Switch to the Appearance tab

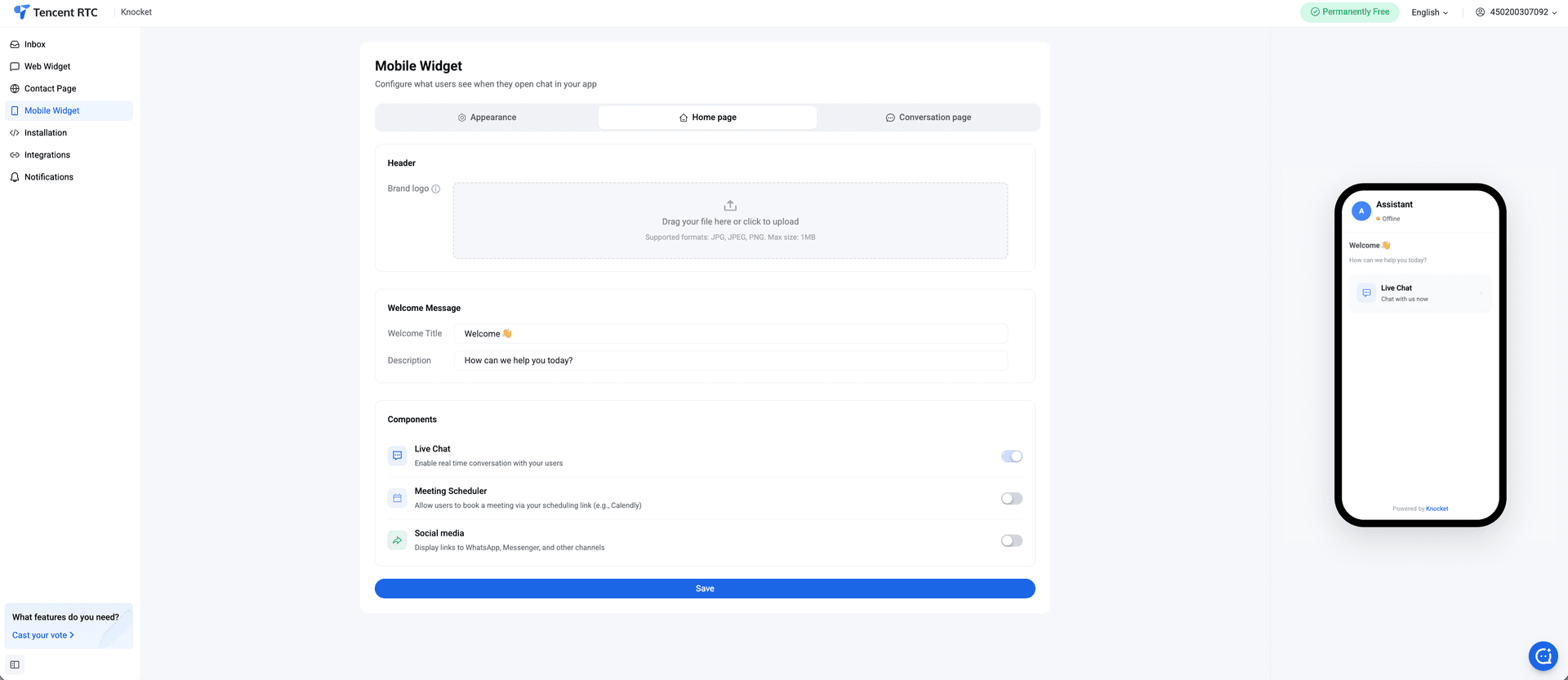pyautogui.click(x=488, y=118)
